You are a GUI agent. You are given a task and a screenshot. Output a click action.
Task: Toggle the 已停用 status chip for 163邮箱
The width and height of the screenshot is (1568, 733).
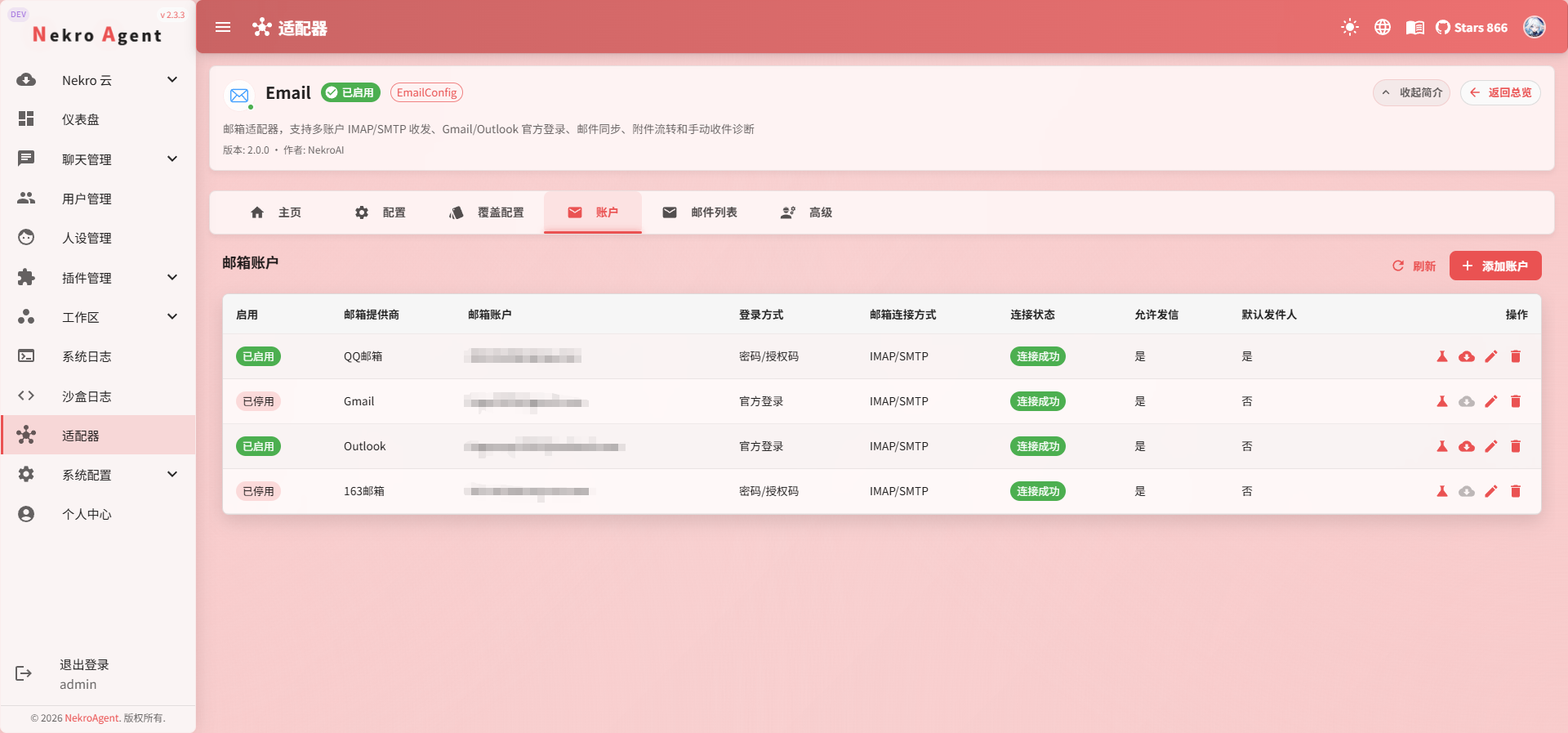tap(258, 491)
